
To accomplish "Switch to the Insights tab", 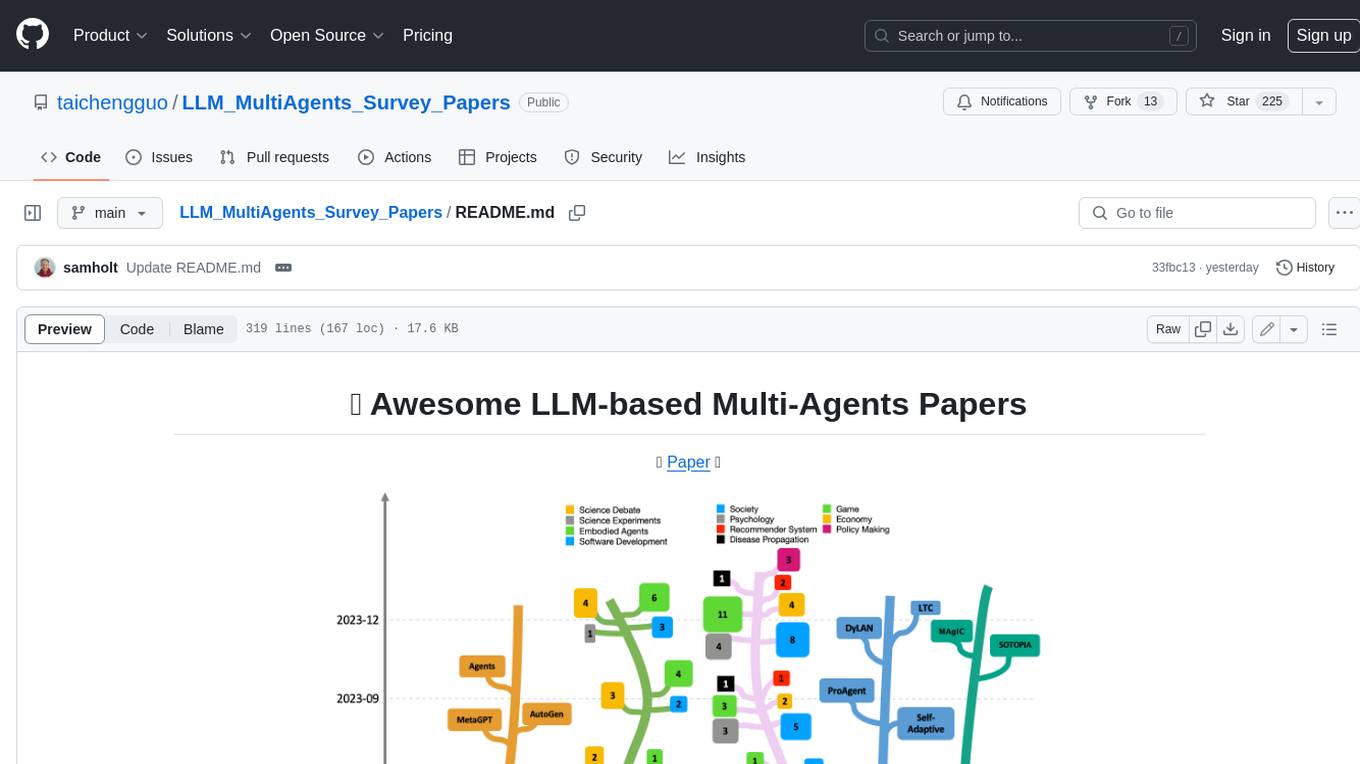I will (x=707, y=157).
